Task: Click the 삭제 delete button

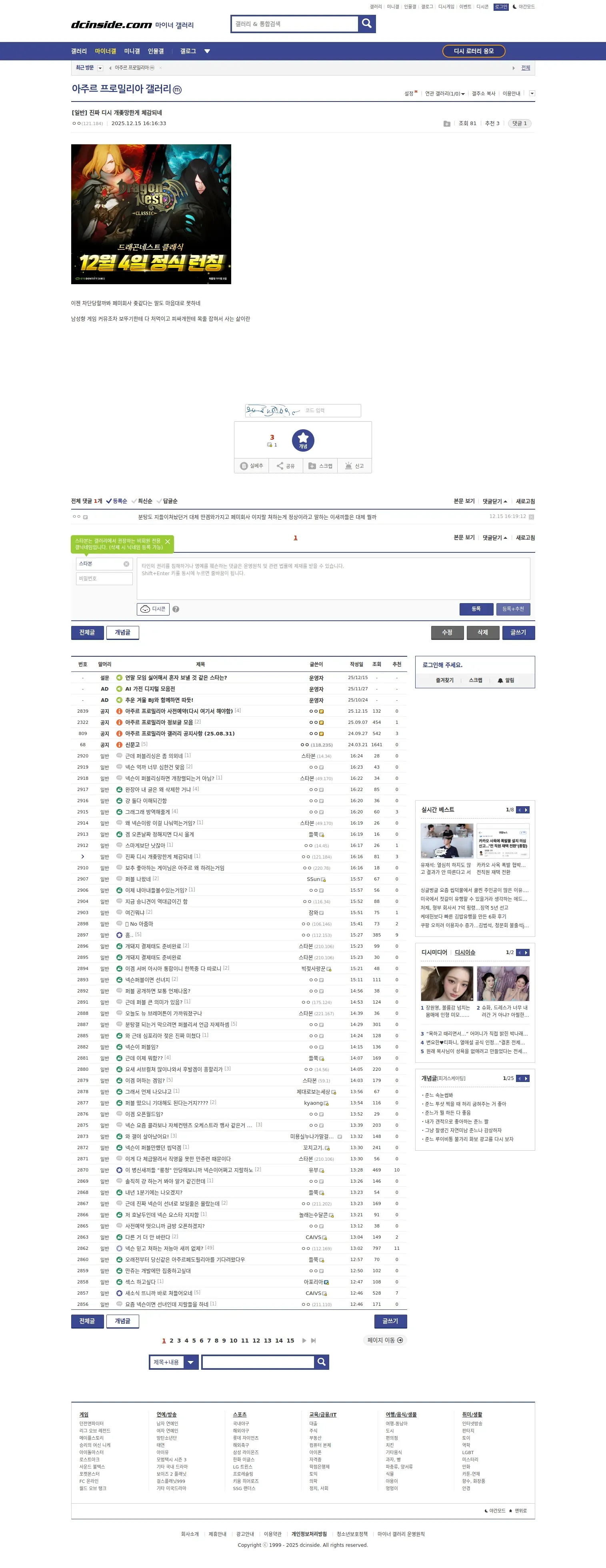Action: click(x=482, y=632)
